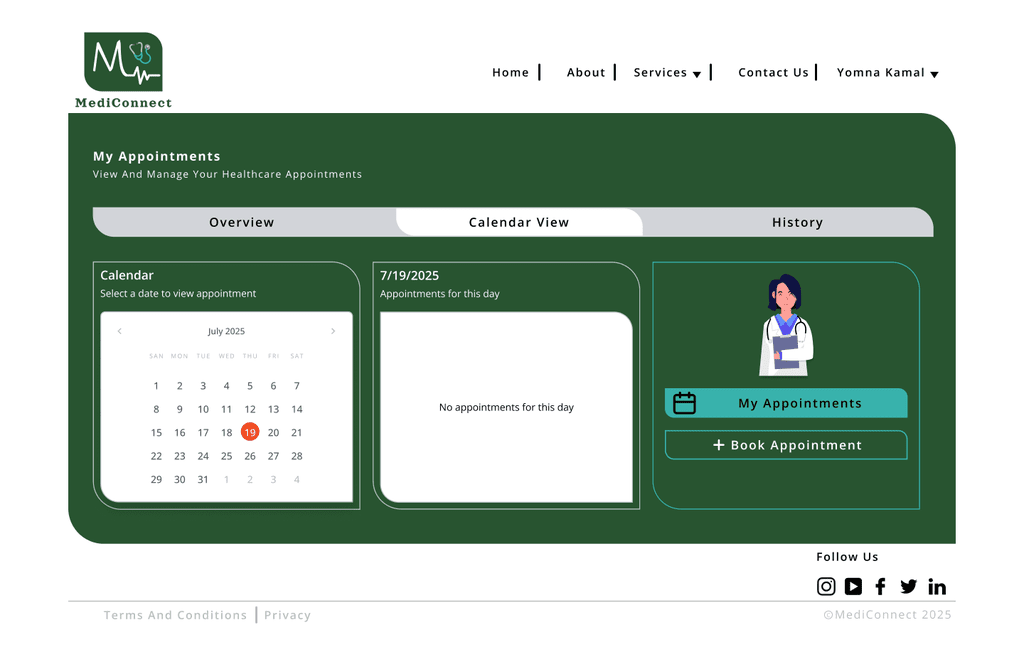The width and height of the screenshot is (1024, 652).
Task: Select highlighted date 19 in calendar
Action: [x=249, y=432]
